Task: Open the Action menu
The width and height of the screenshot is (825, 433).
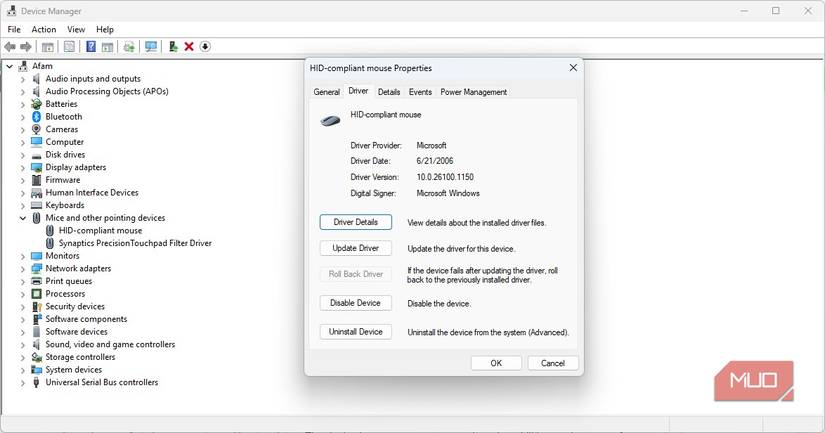Action: click(44, 29)
